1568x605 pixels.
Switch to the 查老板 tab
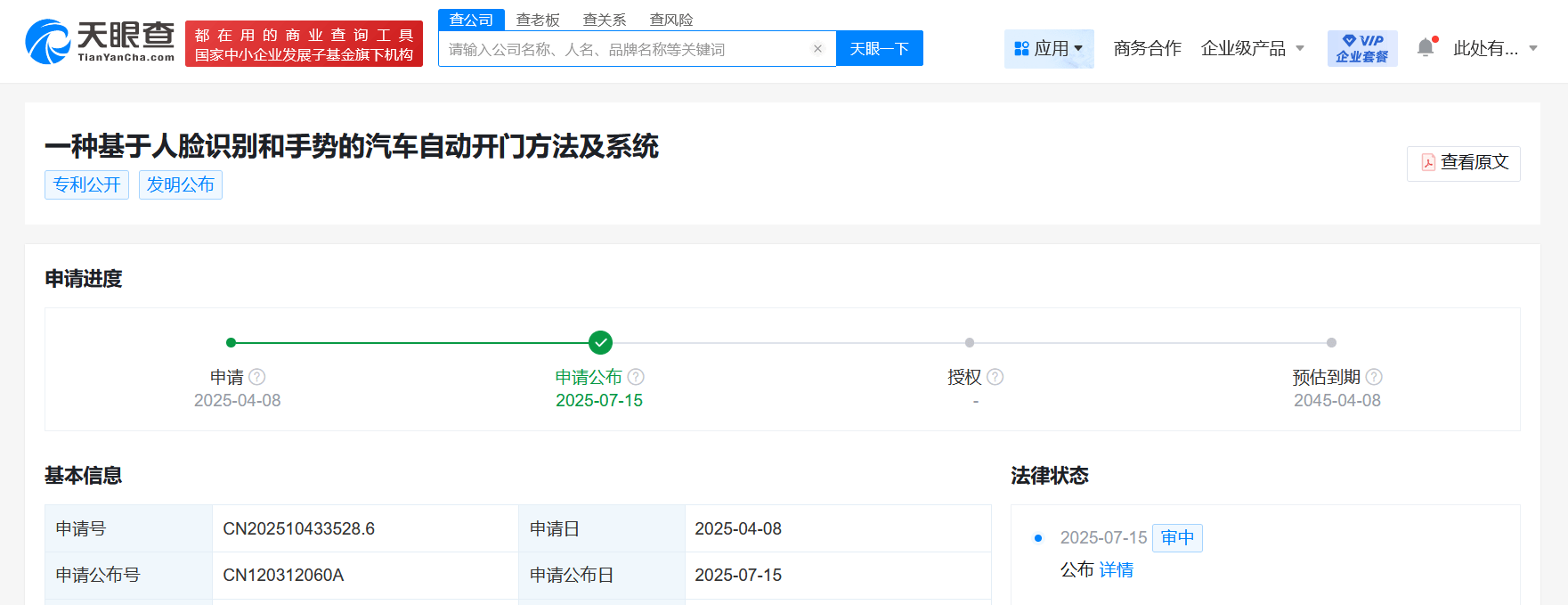[538, 20]
